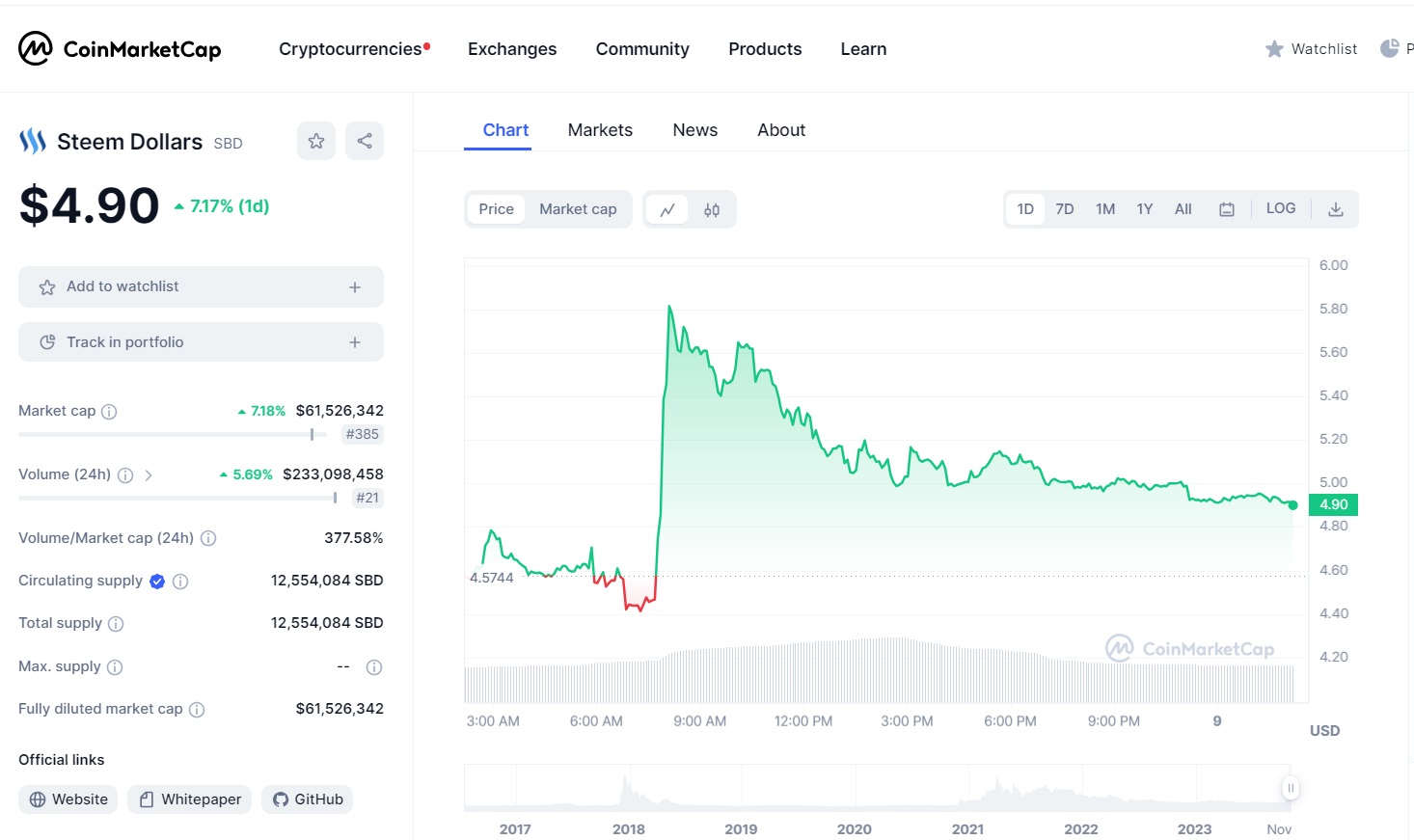The image size is (1414, 840).
Task: Select Price chart mode
Action: (x=497, y=209)
